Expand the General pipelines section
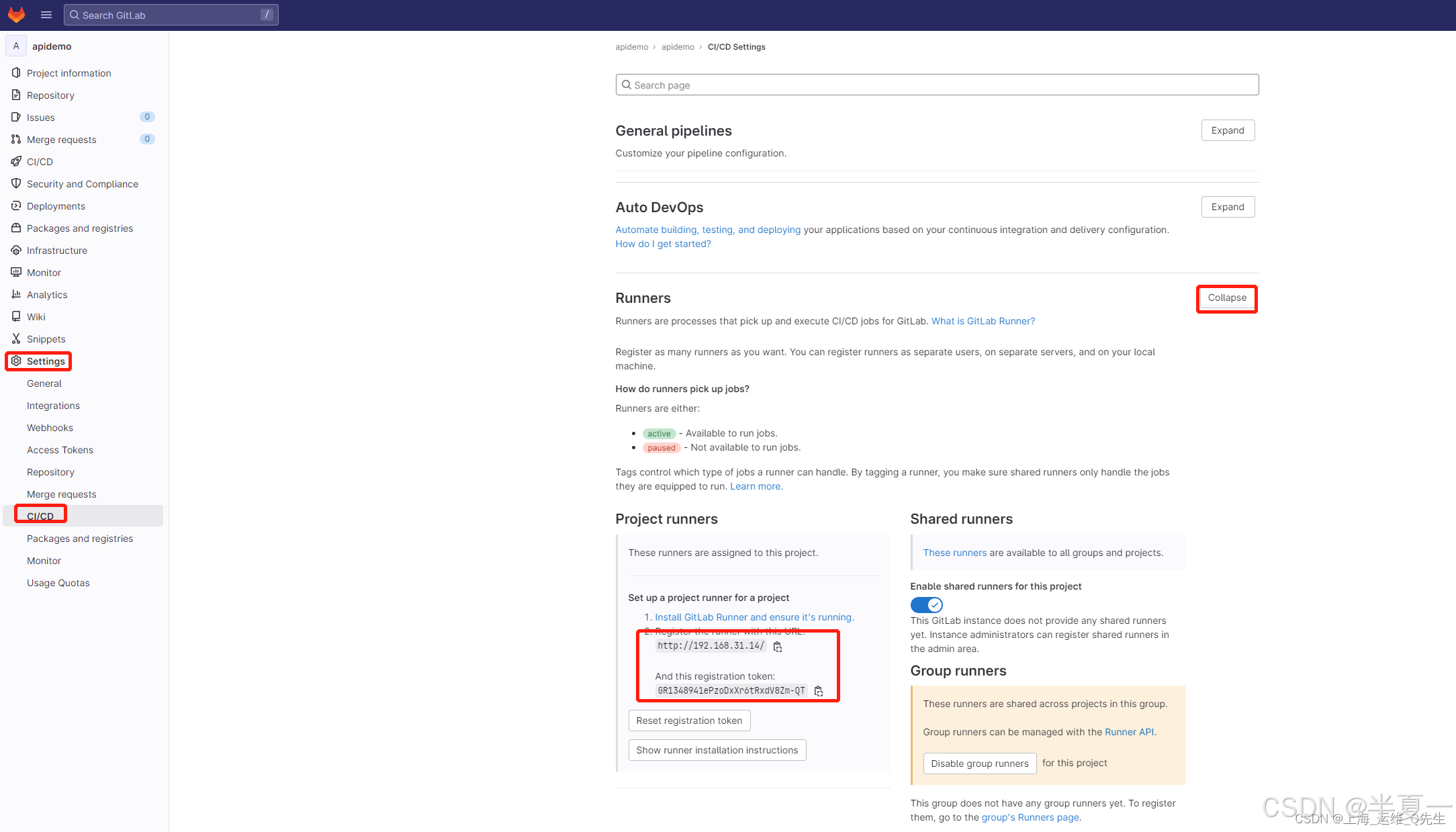The height and width of the screenshot is (832, 1456). [1227, 130]
